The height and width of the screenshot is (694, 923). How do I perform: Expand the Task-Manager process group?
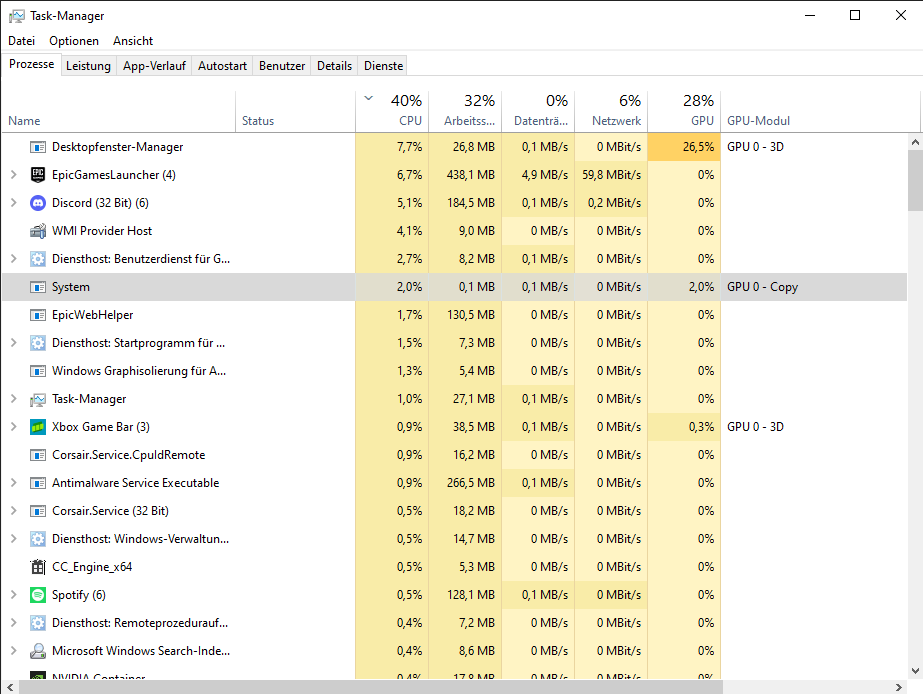(14, 399)
